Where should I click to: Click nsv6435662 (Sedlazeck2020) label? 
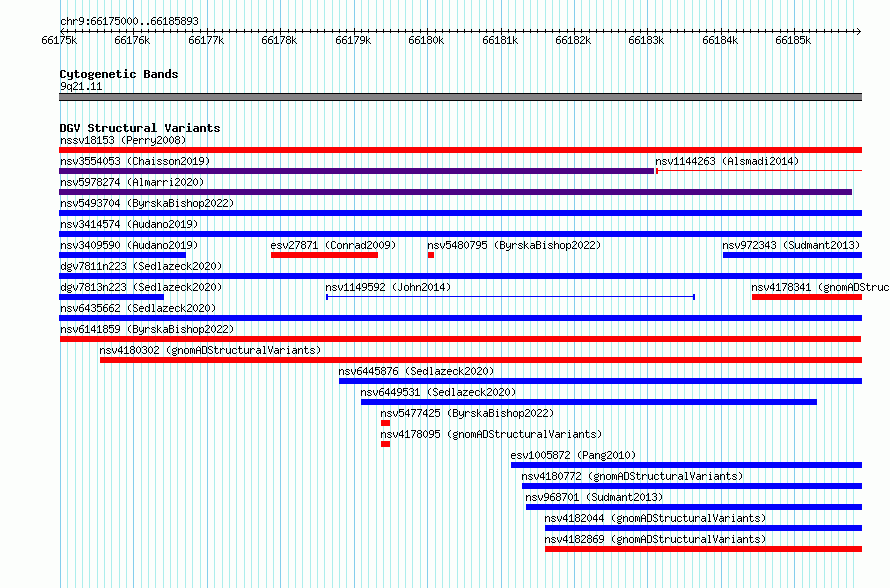pos(138,308)
